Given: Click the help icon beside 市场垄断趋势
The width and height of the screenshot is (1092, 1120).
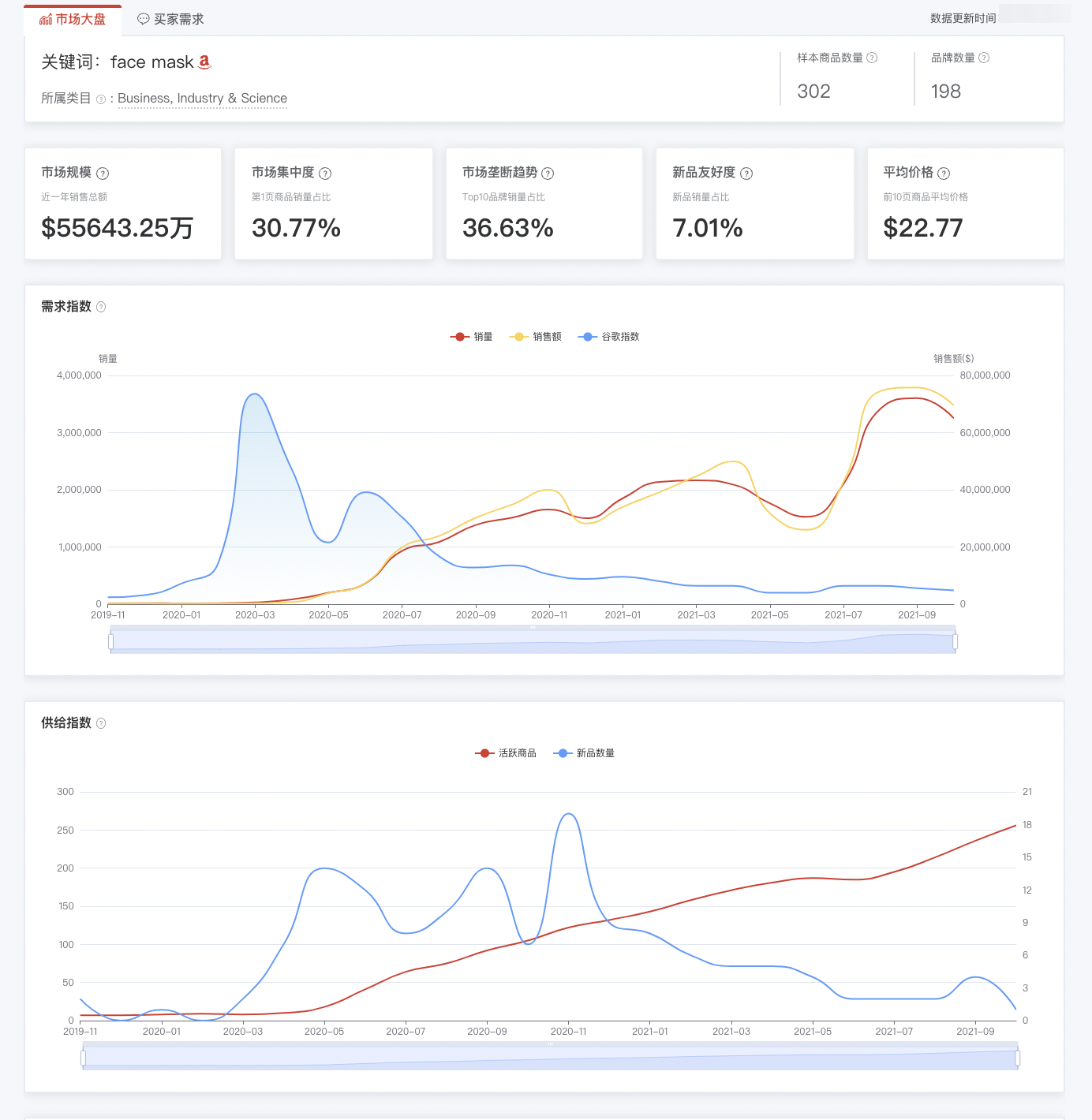Looking at the screenshot, I should [x=548, y=174].
